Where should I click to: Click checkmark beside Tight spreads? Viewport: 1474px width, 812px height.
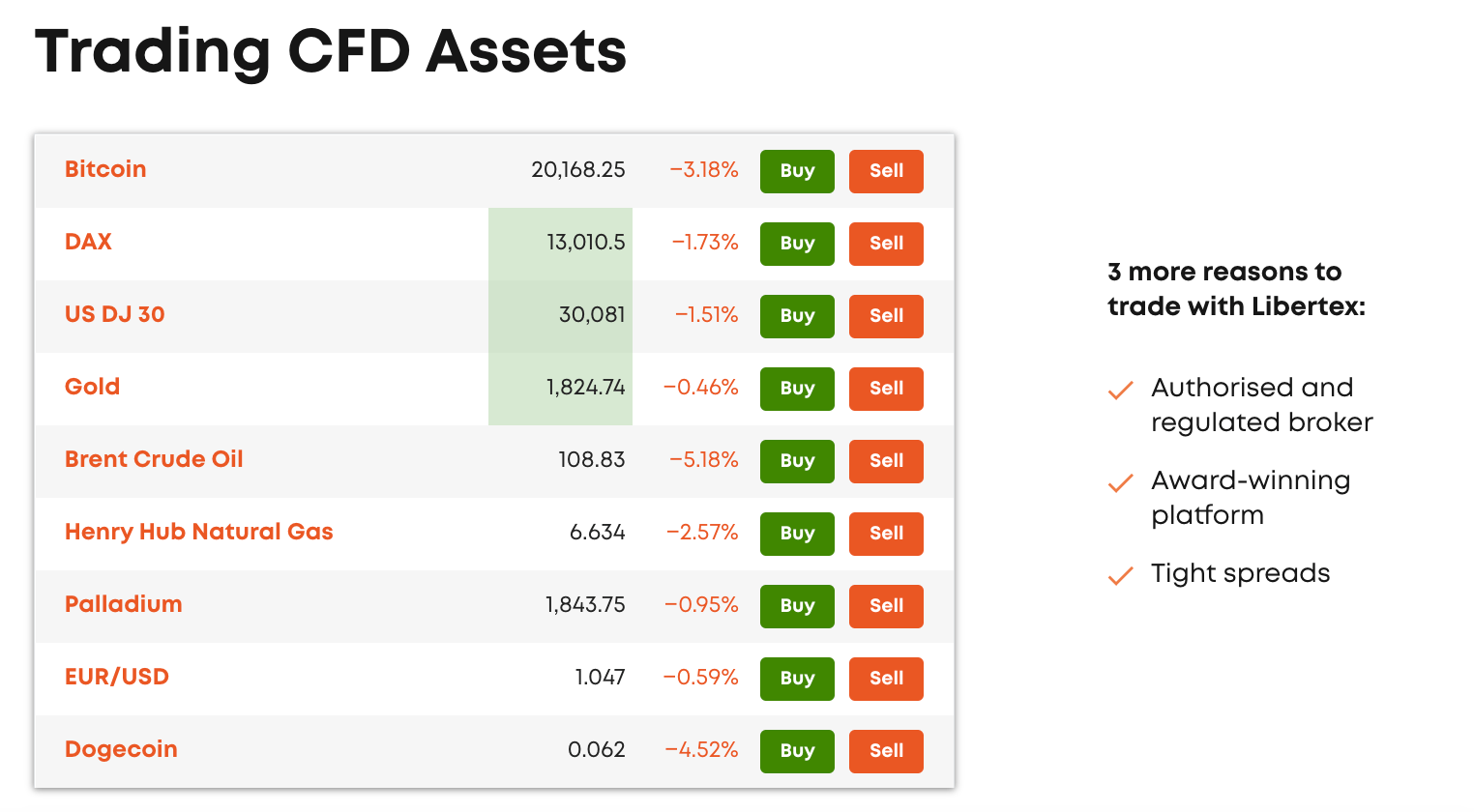click(x=1120, y=576)
